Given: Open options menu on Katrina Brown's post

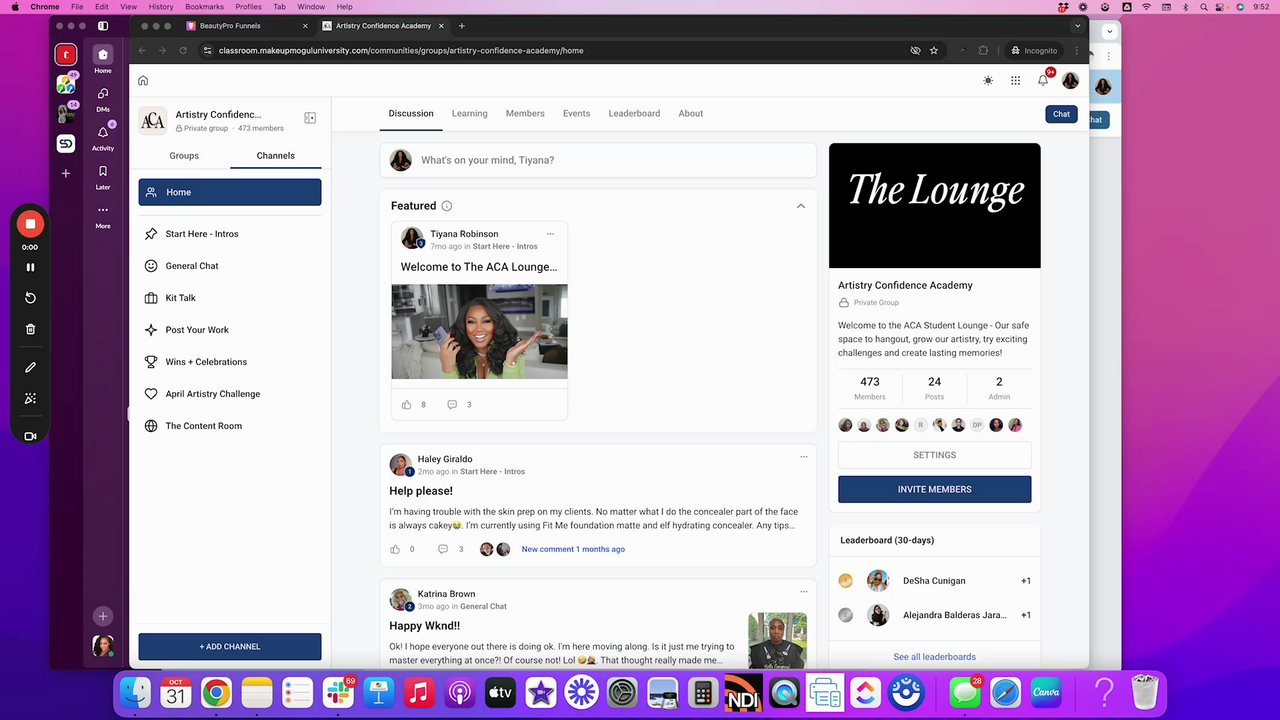Looking at the screenshot, I should pos(803,592).
